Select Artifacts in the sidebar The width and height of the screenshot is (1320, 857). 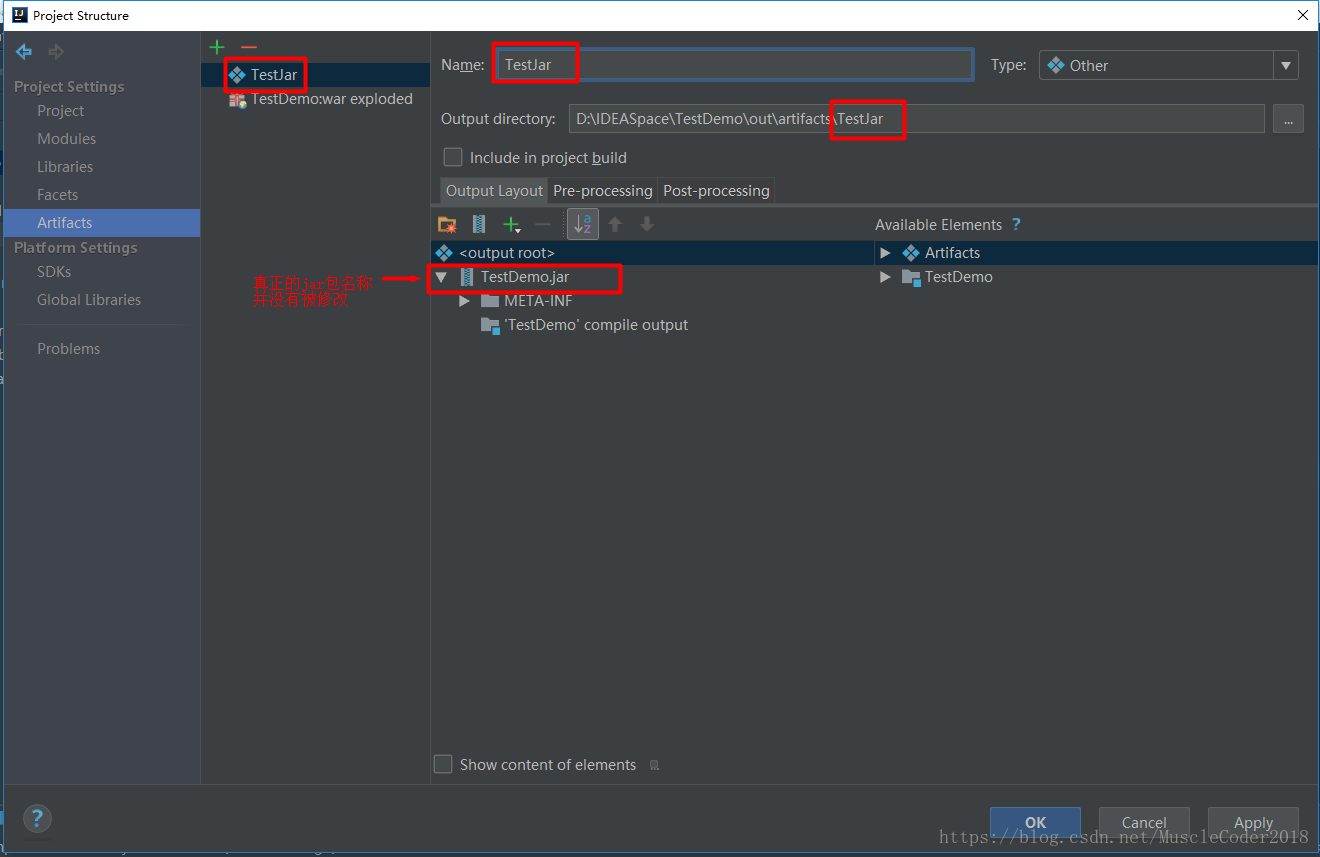coord(101,223)
